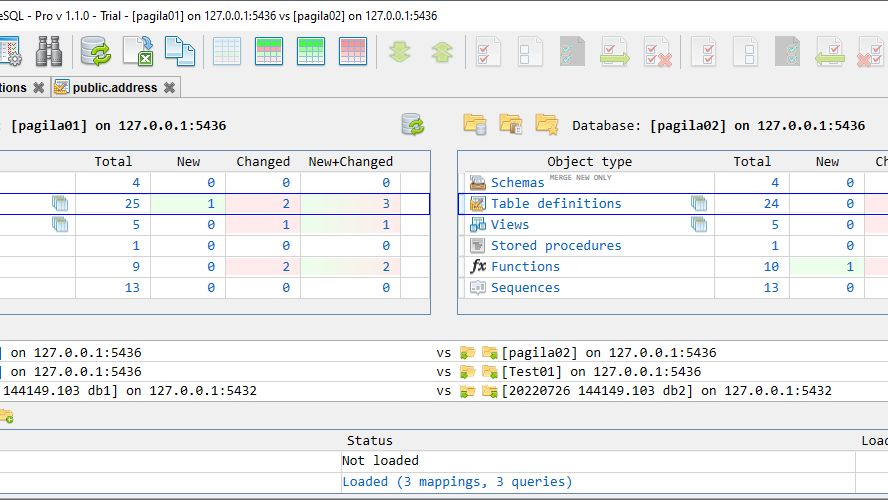The image size is (888, 500).
Task: Select the '[20220726 144149.103 db2]' session row
Action: pos(444,391)
